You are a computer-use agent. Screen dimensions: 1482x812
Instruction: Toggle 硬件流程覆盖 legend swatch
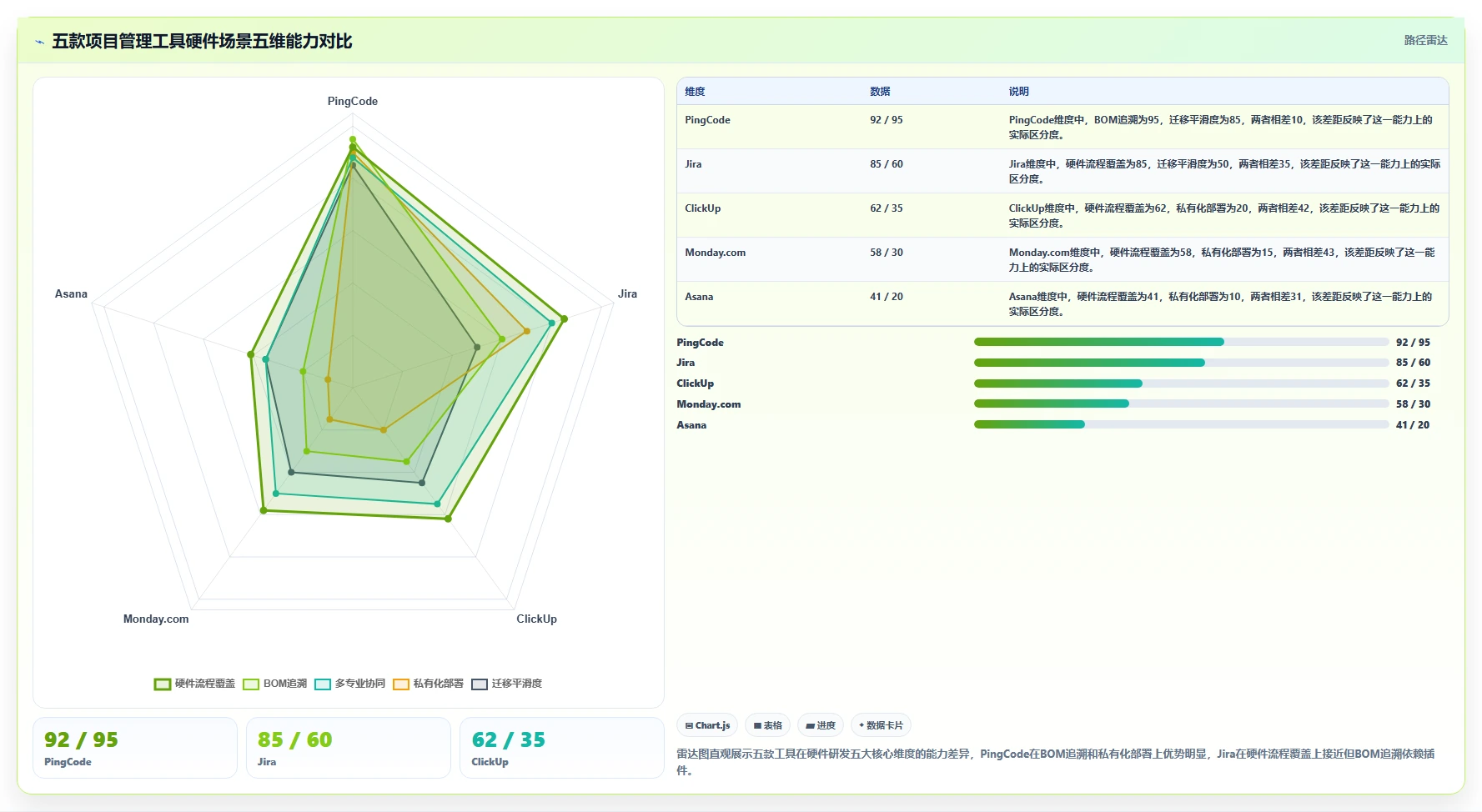click(163, 684)
